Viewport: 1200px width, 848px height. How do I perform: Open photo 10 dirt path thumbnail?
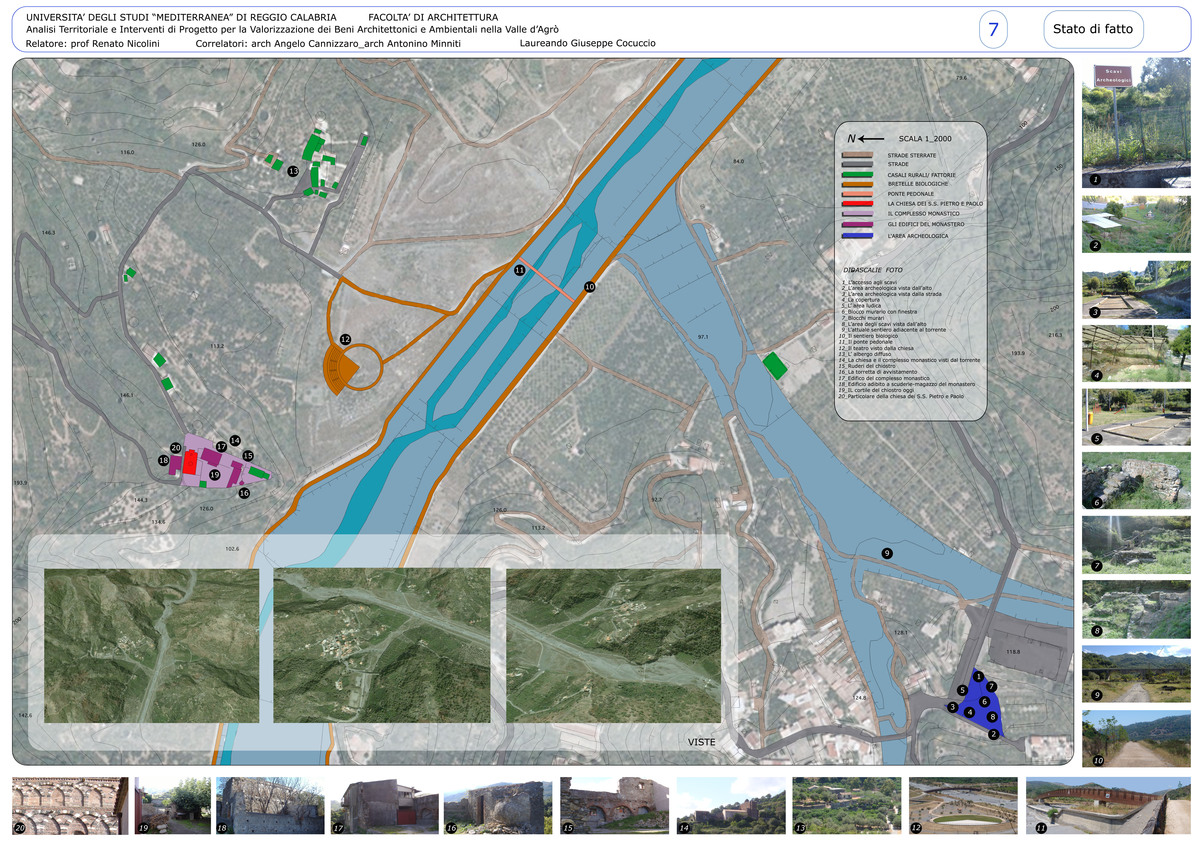[x=1136, y=738]
